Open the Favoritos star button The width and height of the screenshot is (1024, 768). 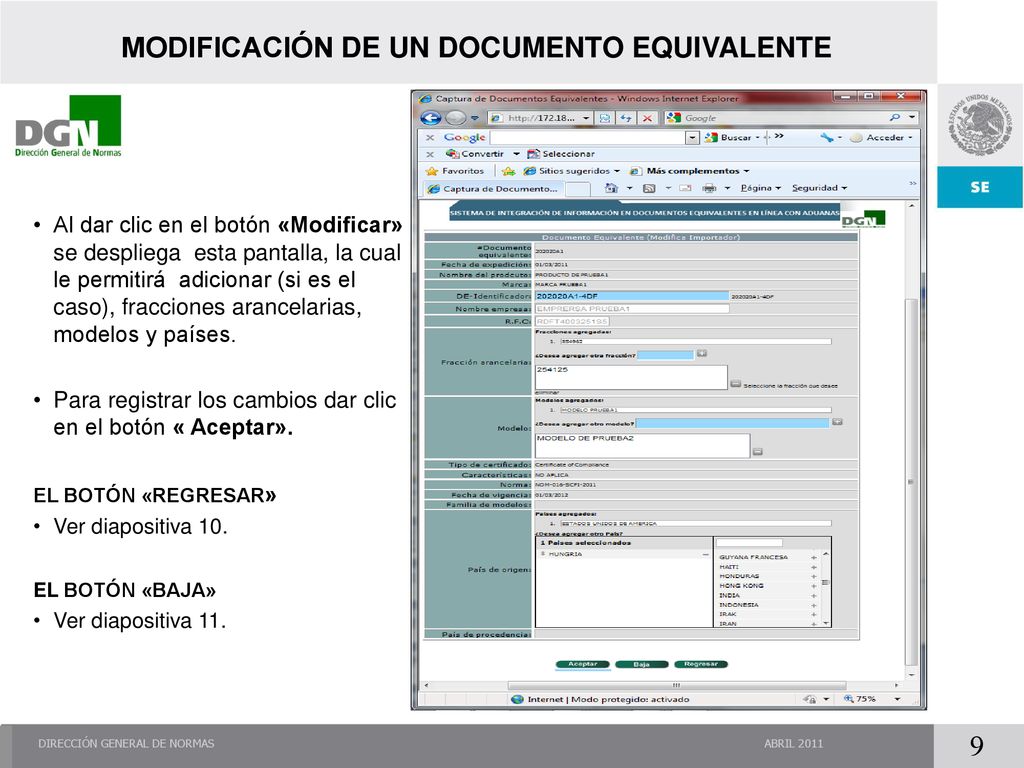[x=455, y=171]
